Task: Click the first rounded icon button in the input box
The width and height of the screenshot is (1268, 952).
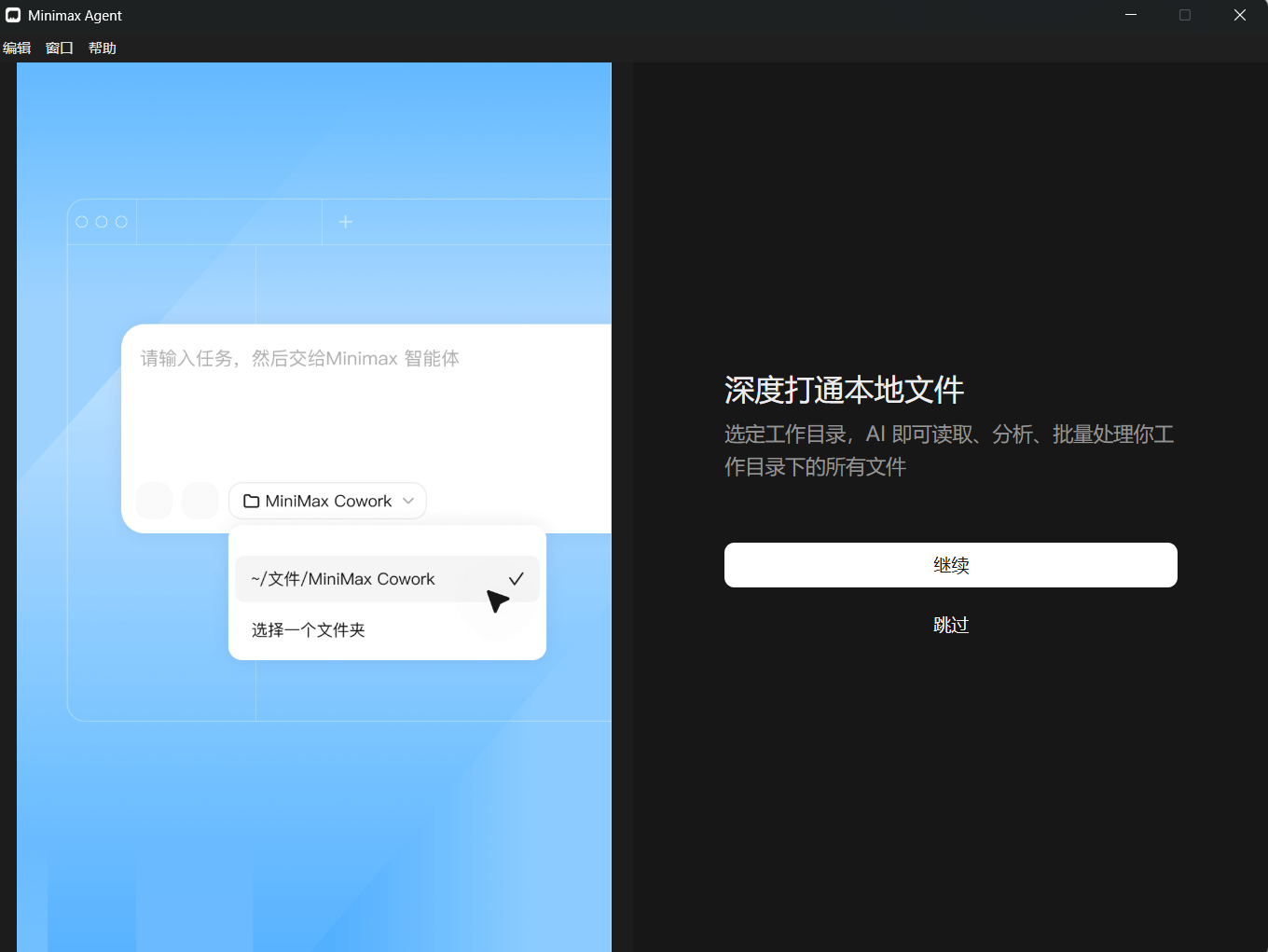Action: coord(154,501)
